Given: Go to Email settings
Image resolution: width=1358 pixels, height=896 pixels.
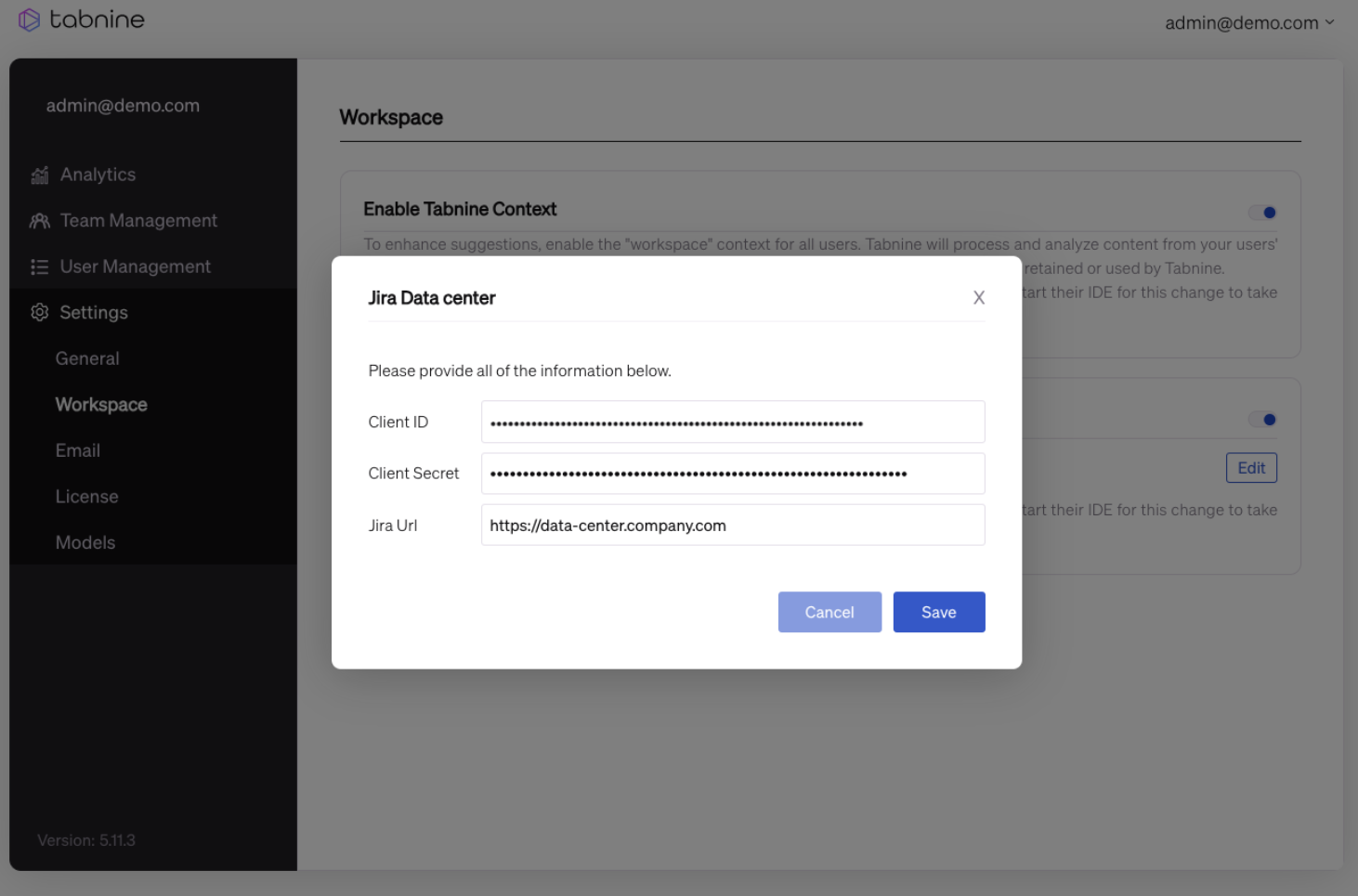Looking at the screenshot, I should click(78, 450).
